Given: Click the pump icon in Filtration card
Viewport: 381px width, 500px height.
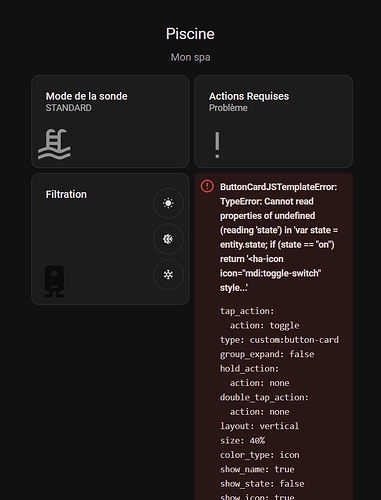Looking at the screenshot, I should pos(54,281).
